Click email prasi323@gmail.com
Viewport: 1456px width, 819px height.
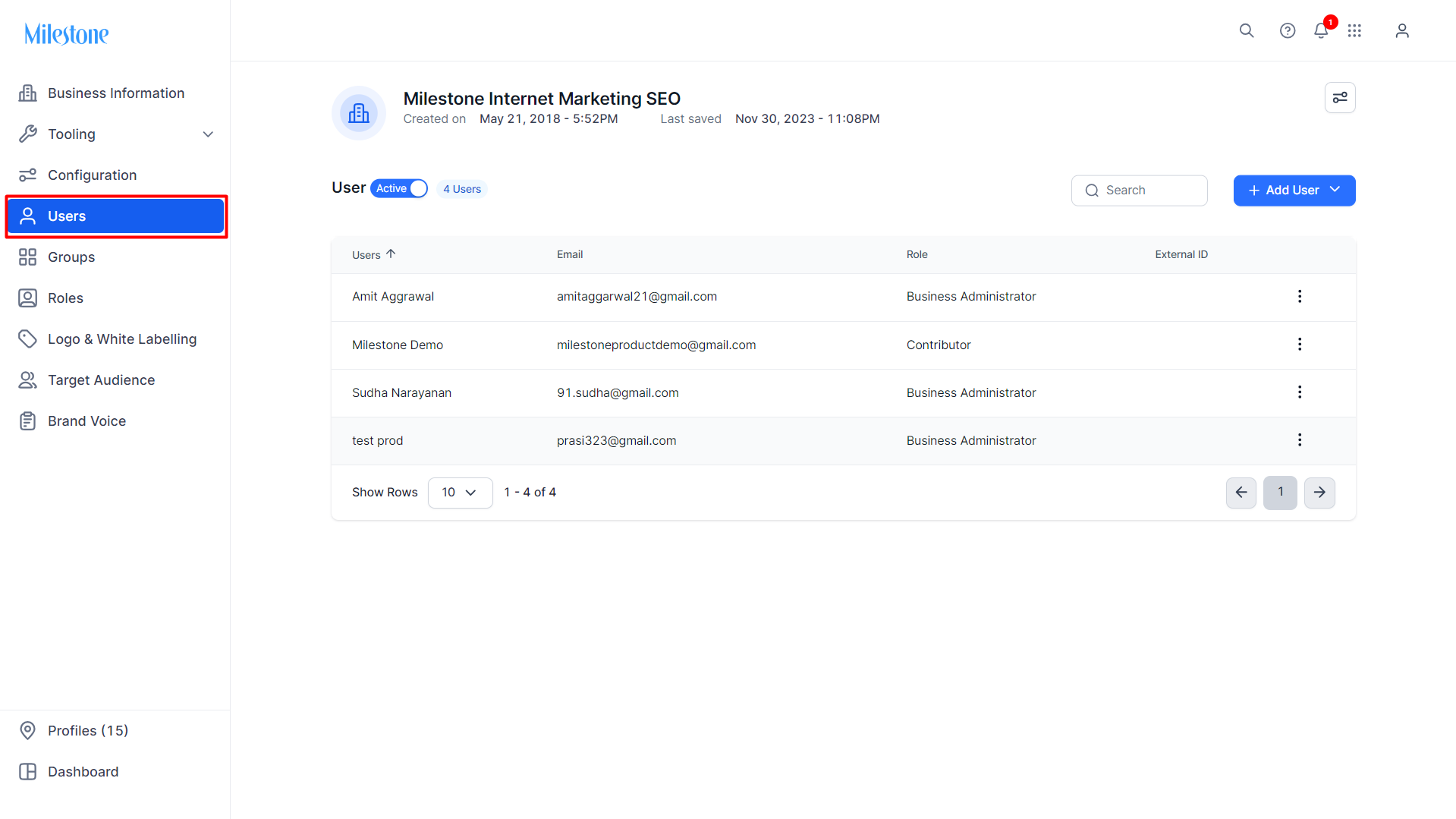point(616,441)
